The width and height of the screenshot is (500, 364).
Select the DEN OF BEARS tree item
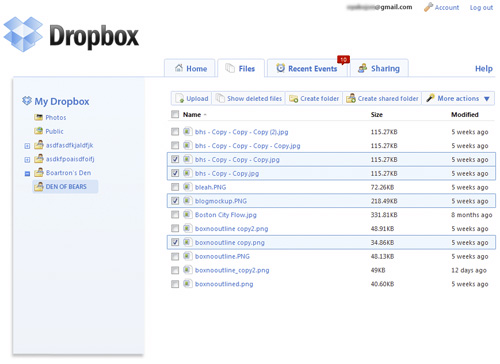[65, 186]
